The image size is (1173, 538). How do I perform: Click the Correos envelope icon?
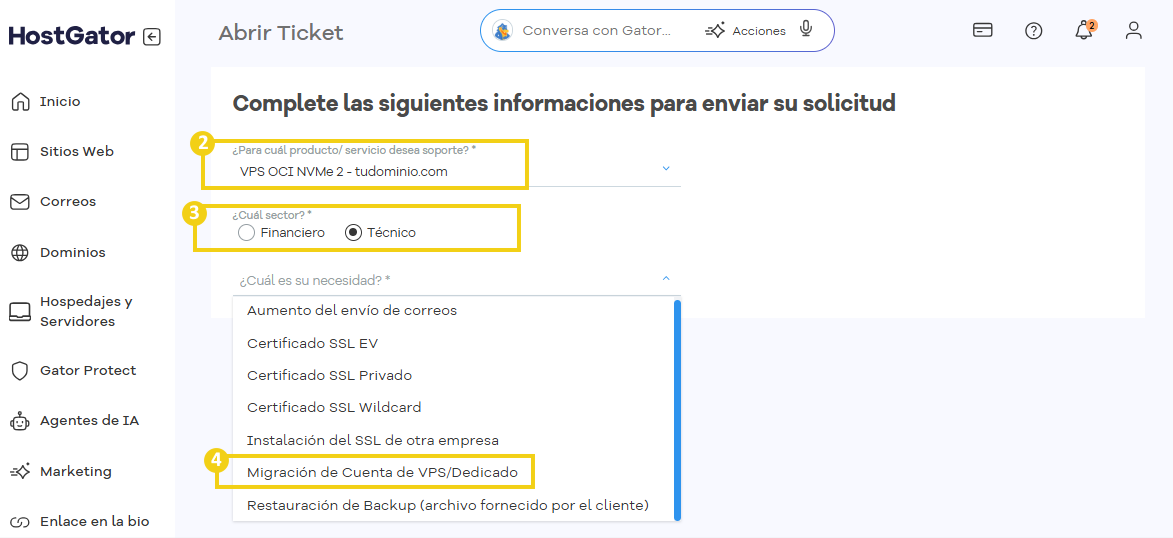20,202
